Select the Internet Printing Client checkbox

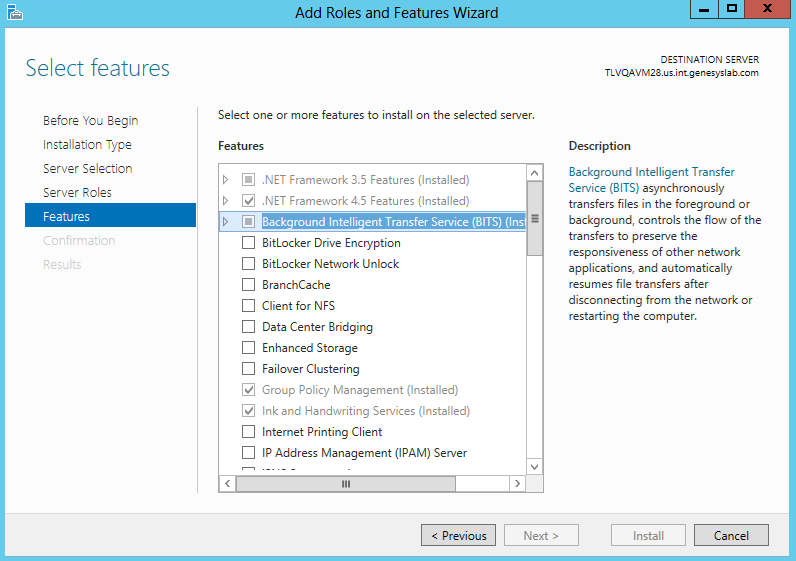[248, 432]
